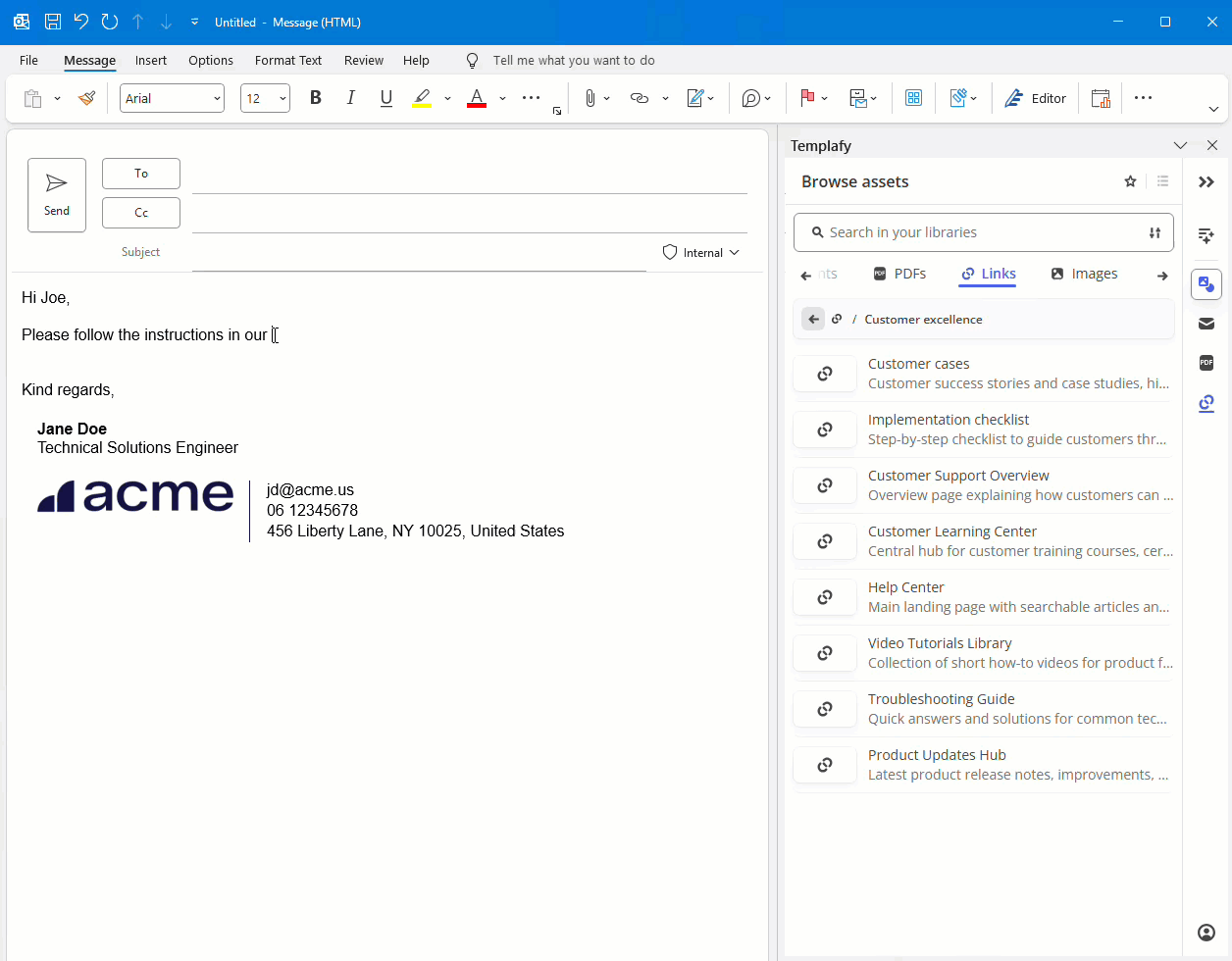Toggle Bold formatting

[x=315, y=98]
